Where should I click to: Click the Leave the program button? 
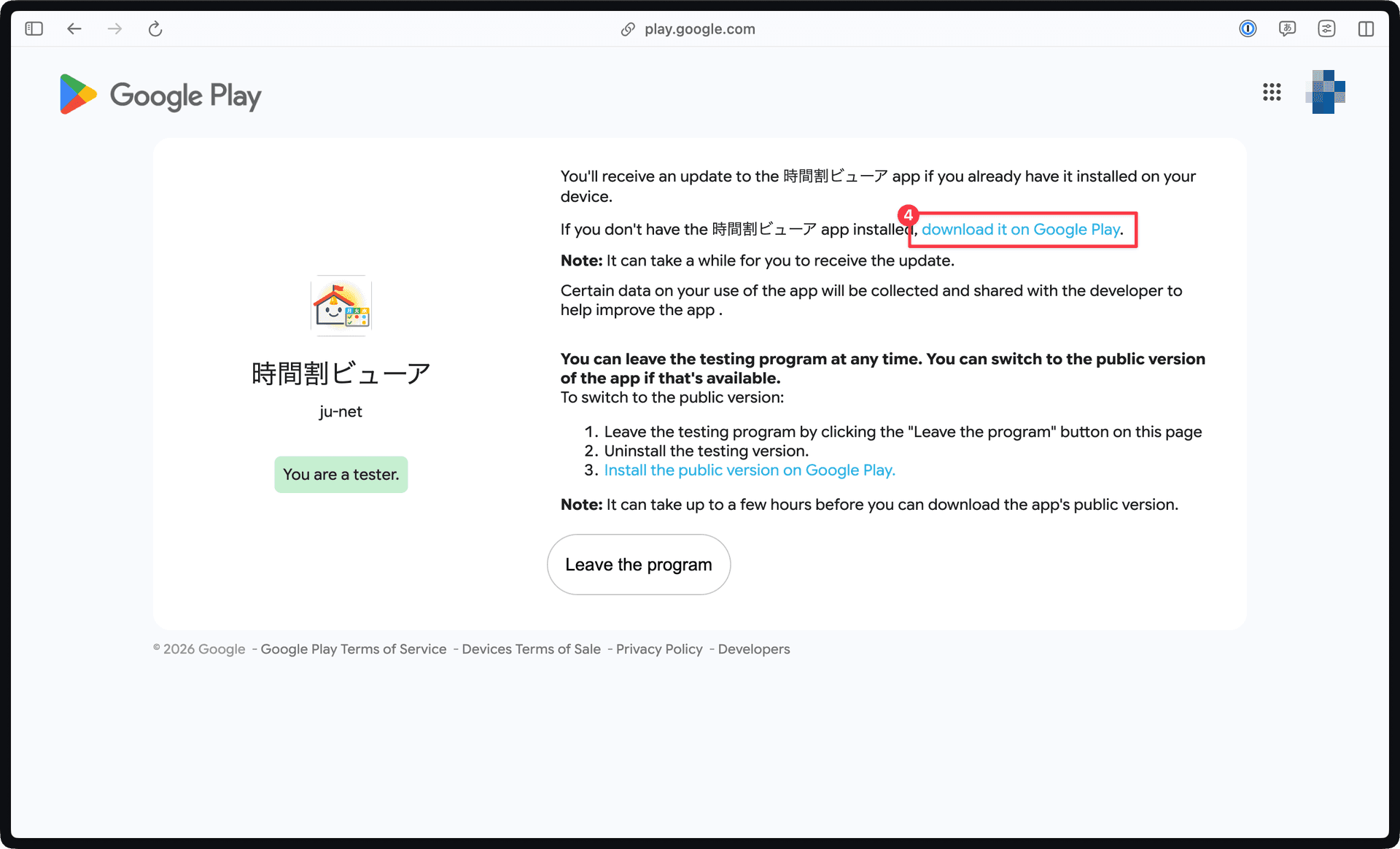[x=638, y=564]
